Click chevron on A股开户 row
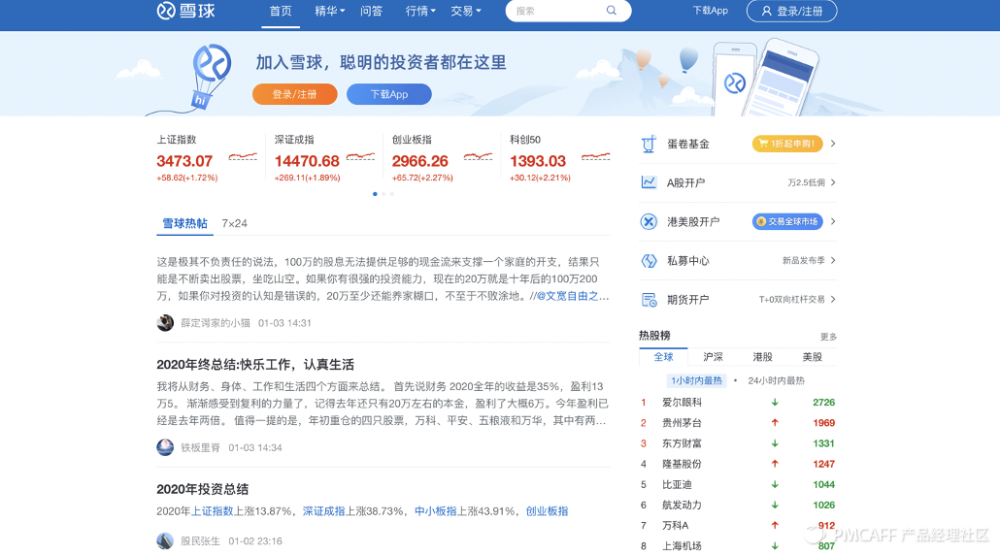The height and width of the screenshot is (555, 1000). pyautogui.click(x=833, y=182)
